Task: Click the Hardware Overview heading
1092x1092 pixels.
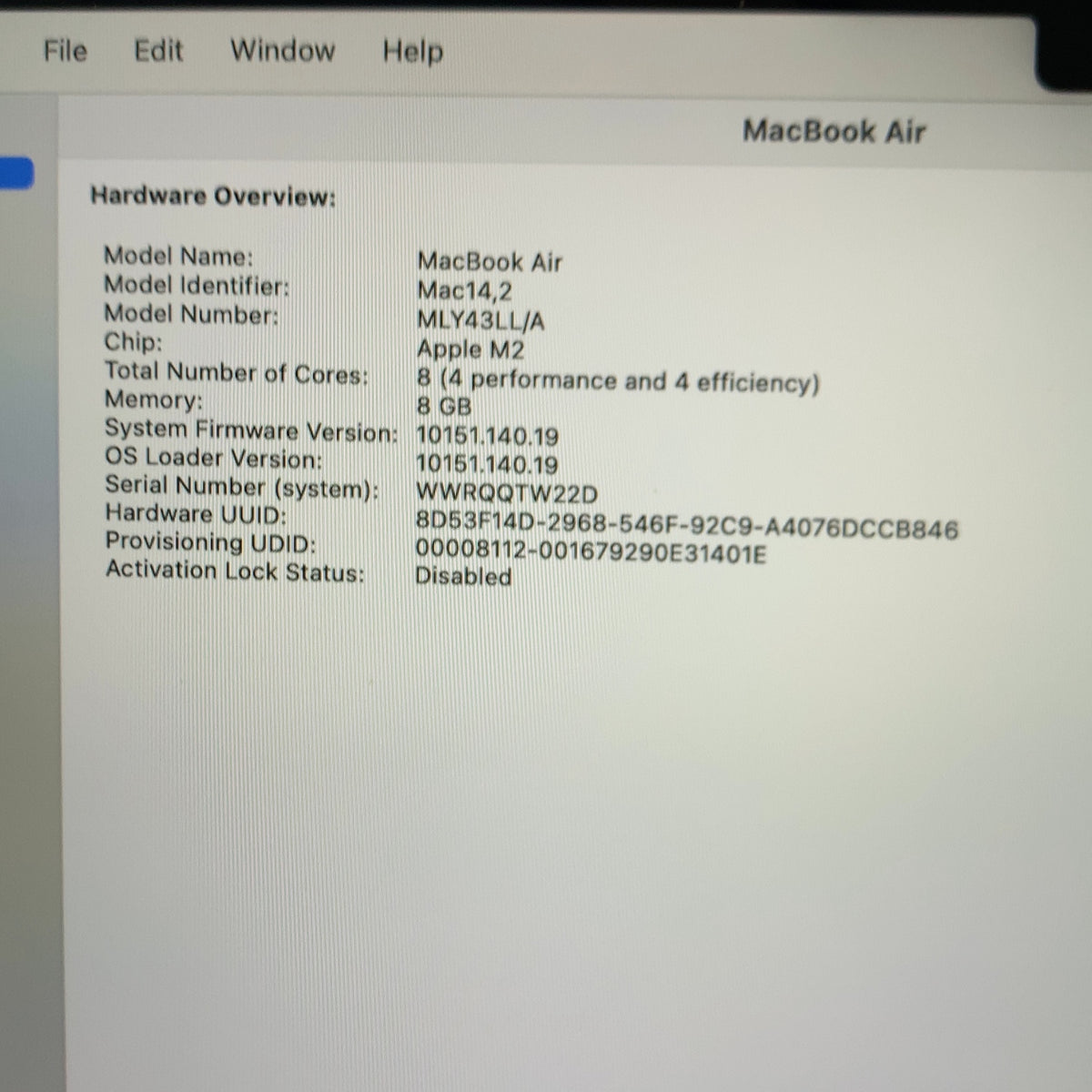Action: (x=213, y=196)
